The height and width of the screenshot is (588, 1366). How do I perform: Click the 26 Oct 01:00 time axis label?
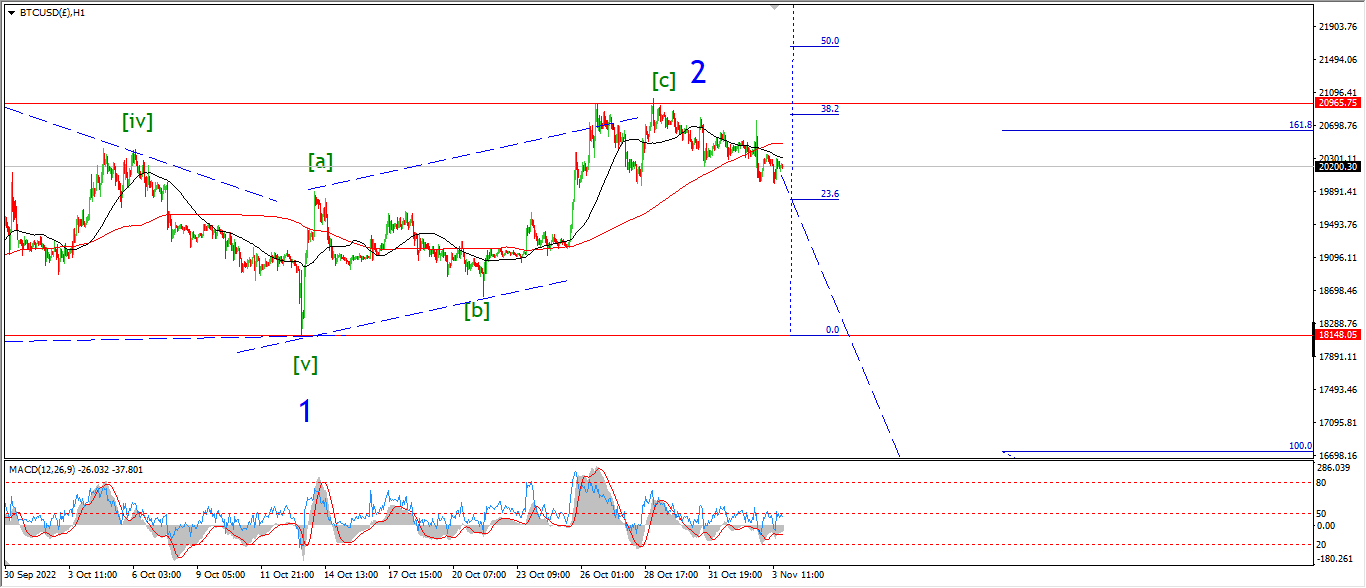coord(607,575)
